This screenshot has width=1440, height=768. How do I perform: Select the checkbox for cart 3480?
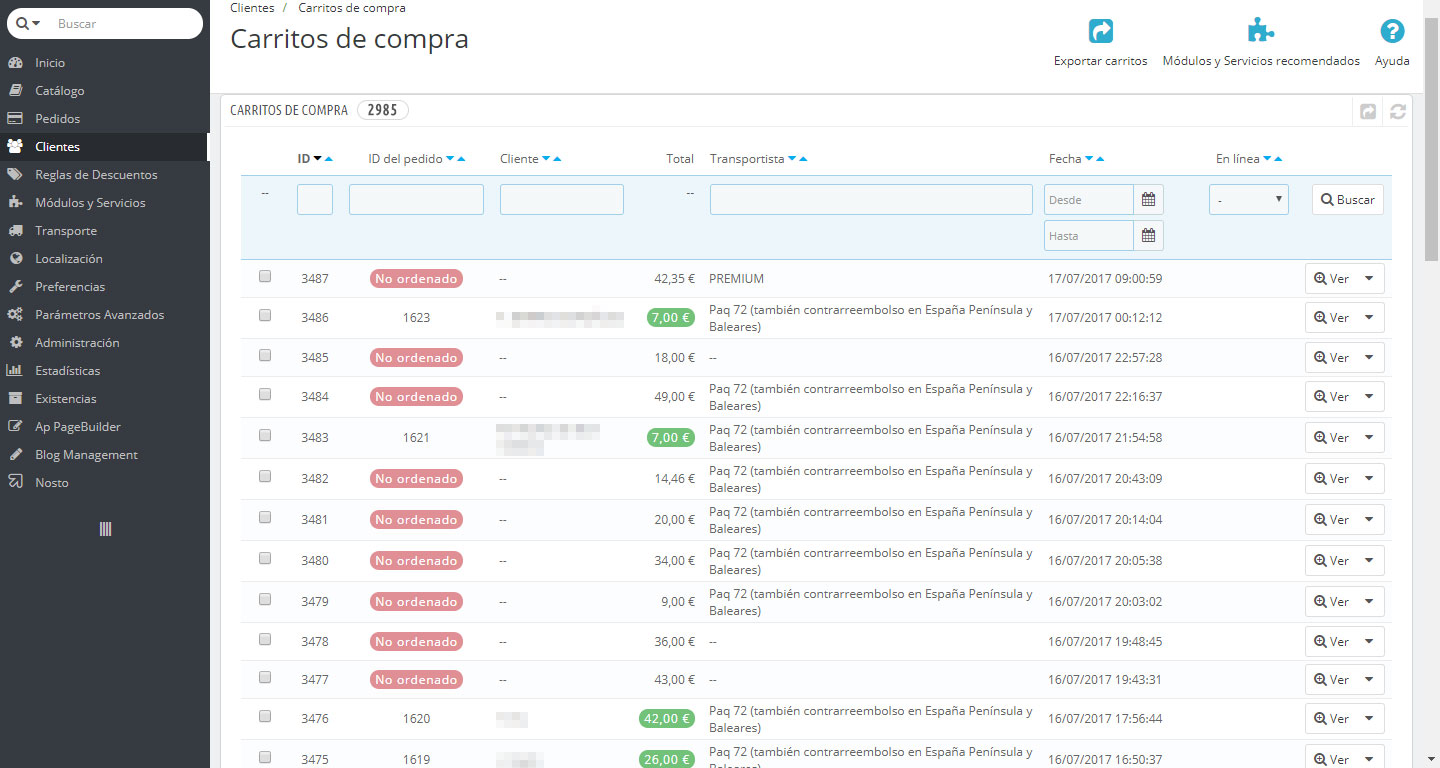265,558
